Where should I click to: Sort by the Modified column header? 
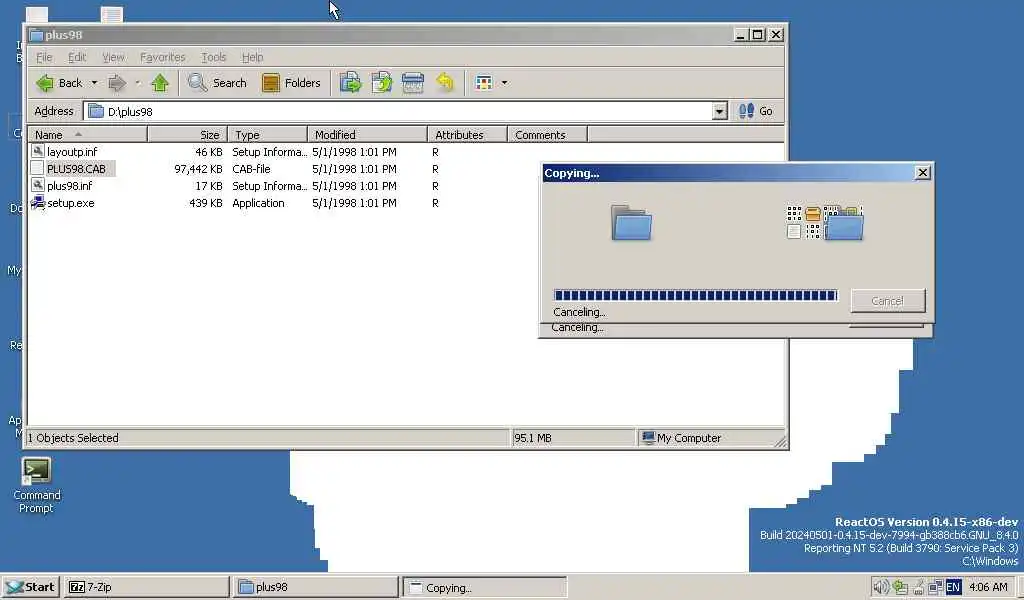(x=367, y=134)
